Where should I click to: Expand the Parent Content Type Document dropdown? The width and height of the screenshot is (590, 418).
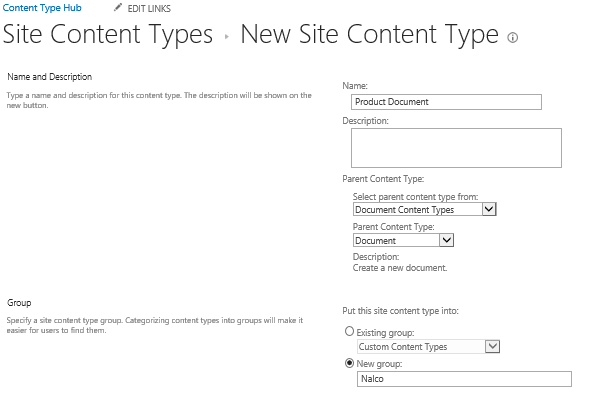pos(403,240)
